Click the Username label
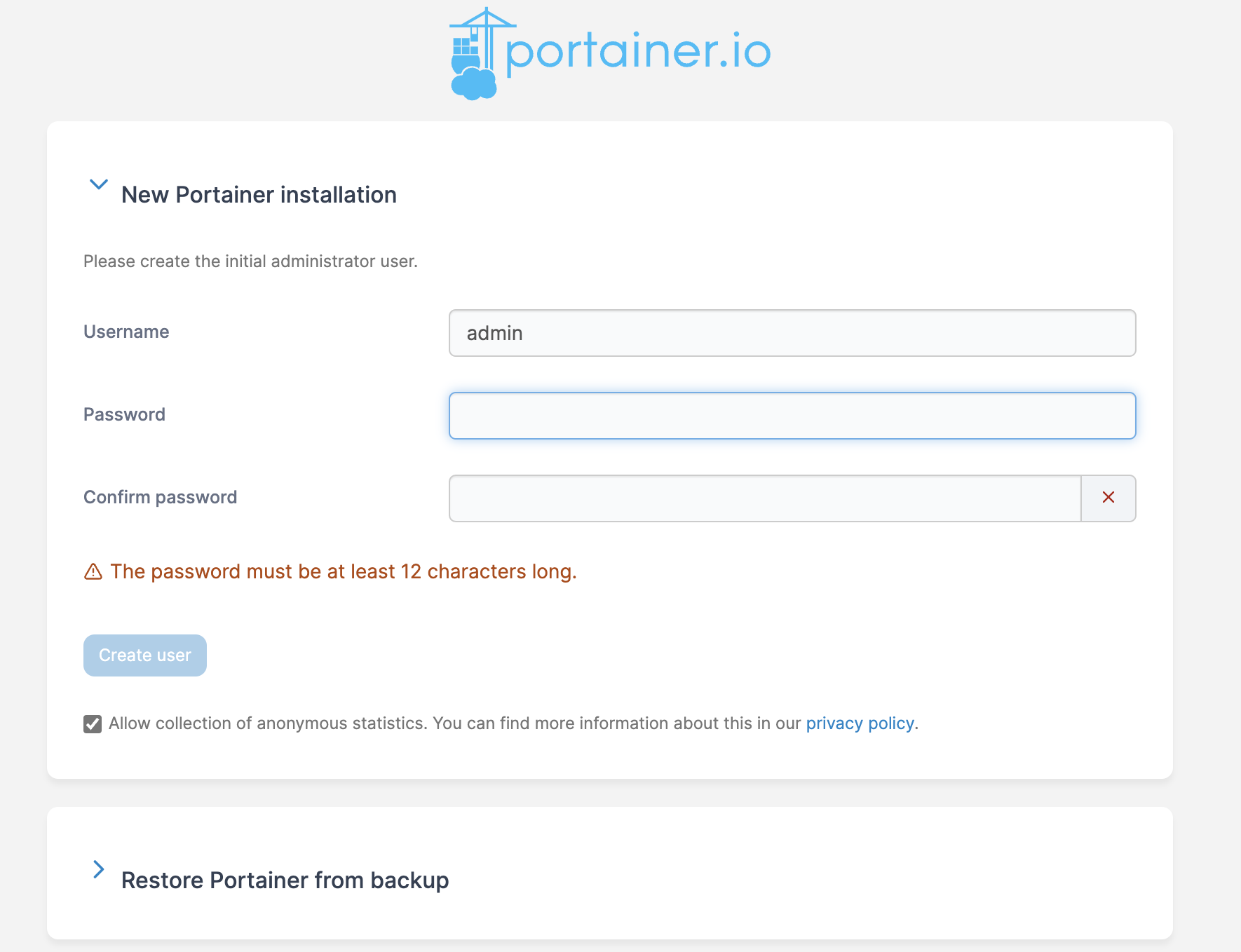The height and width of the screenshot is (952, 1241). (126, 332)
